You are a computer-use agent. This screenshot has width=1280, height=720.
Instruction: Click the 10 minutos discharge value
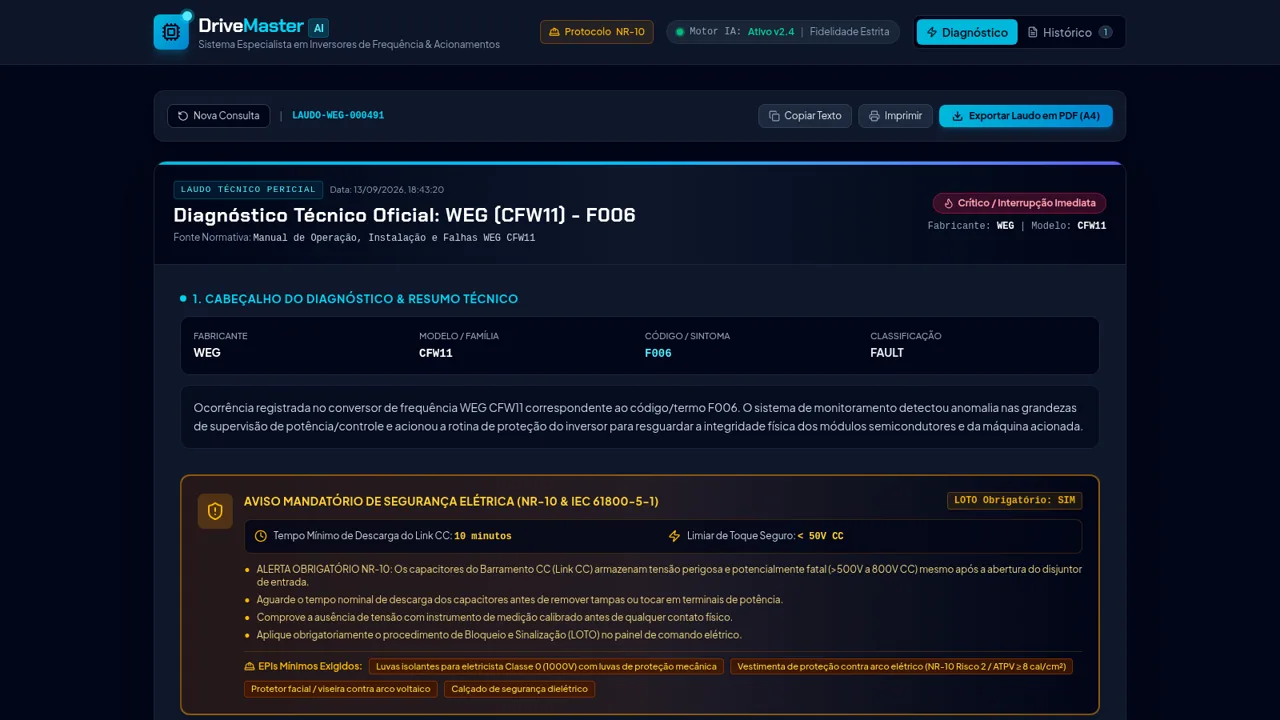pyautogui.click(x=483, y=536)
